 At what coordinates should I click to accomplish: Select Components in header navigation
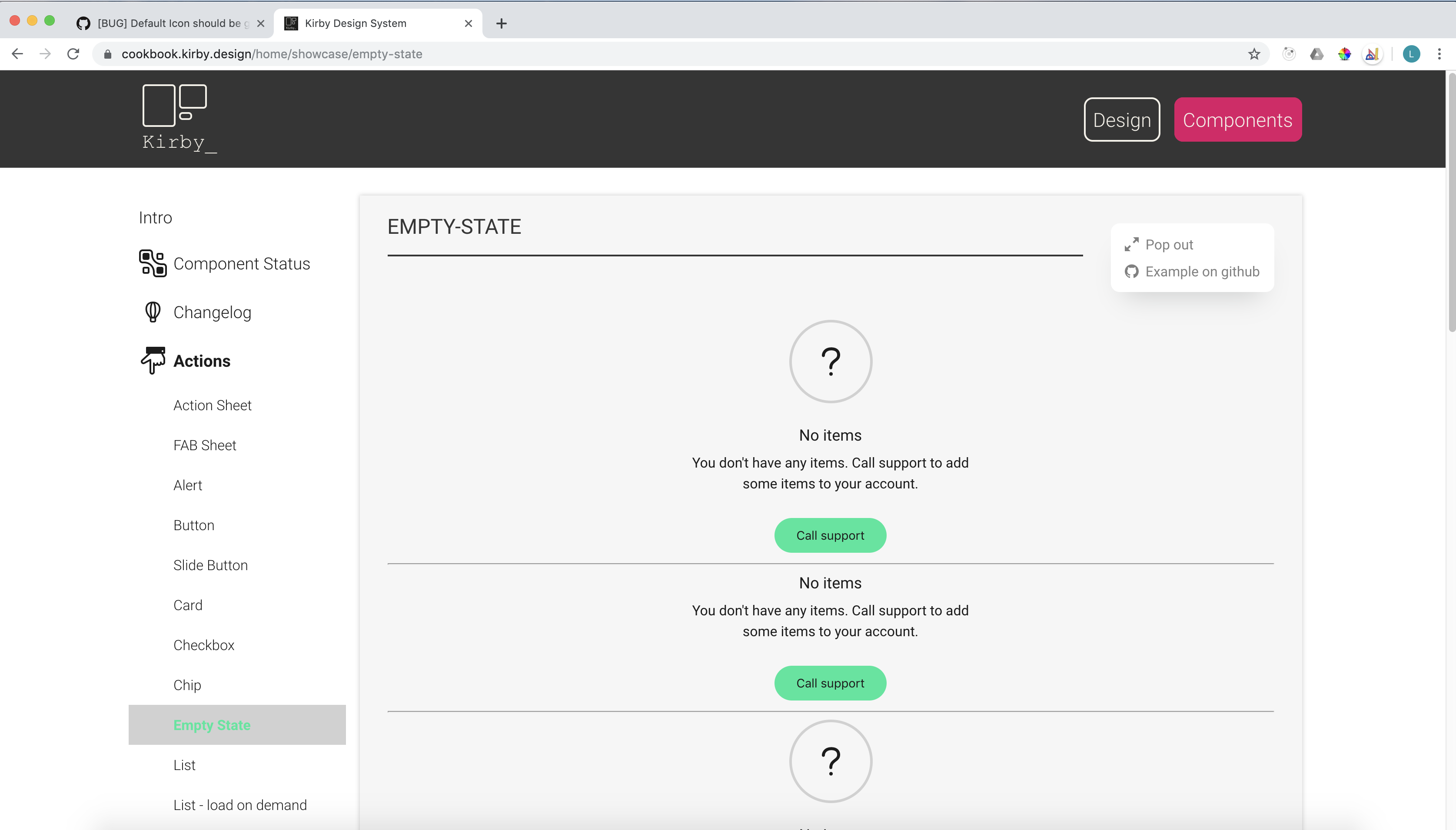(1237, 120)
